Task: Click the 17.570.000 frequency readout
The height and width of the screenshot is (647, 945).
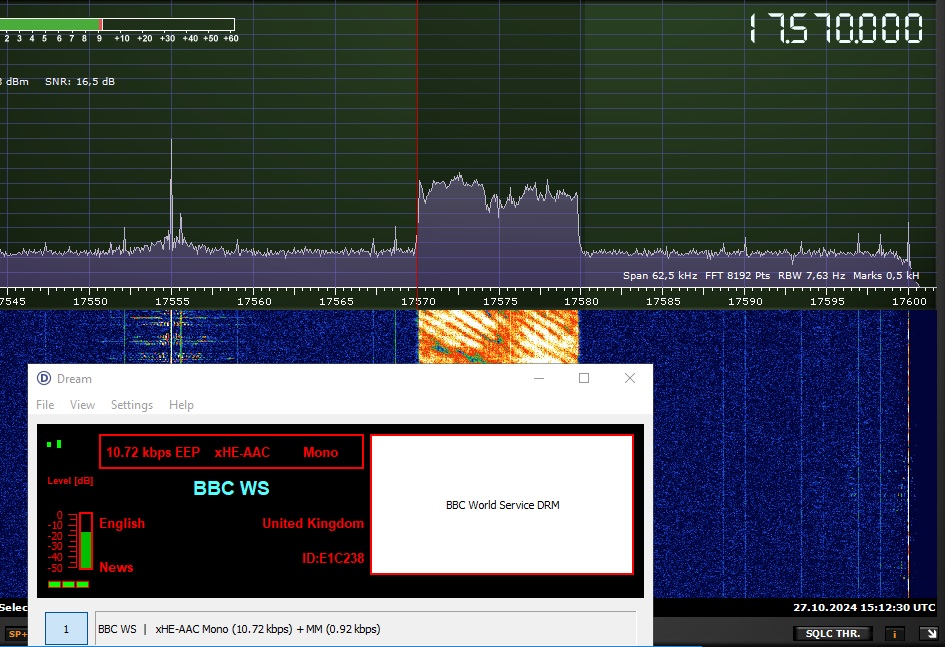Action: (x=836, y=28)
